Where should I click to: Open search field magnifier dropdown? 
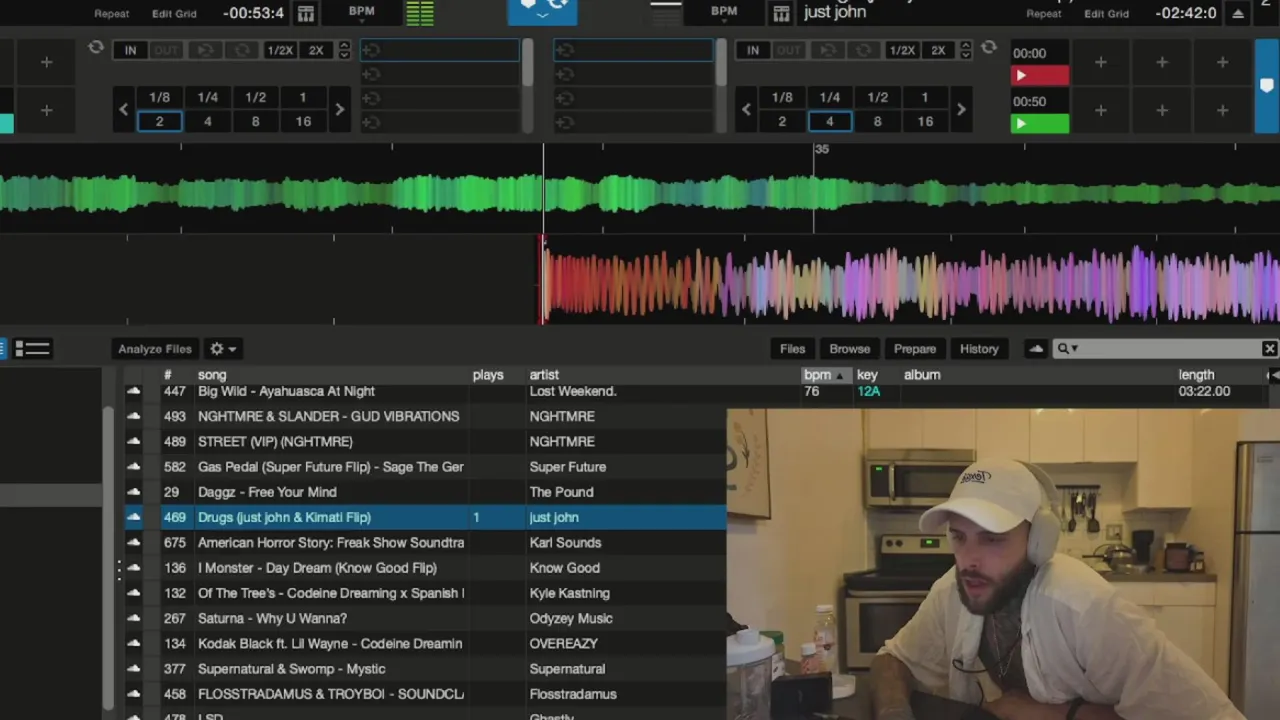(1067, 349)
